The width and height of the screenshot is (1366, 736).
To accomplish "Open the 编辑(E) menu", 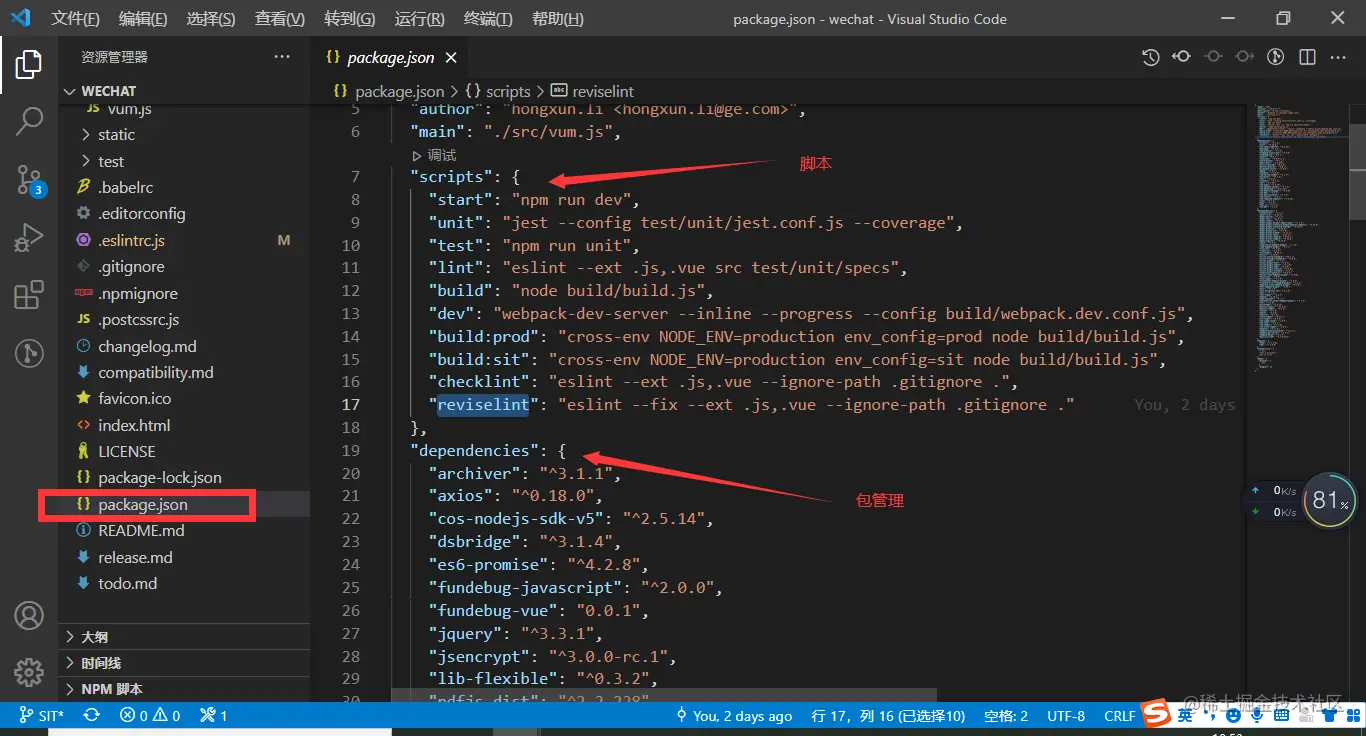I will [x=143, y=19].
